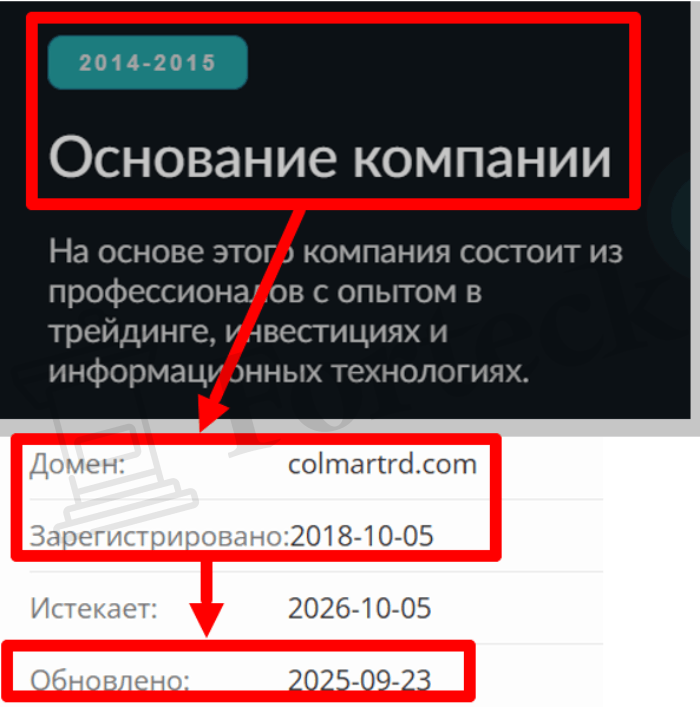Screen dimensions: 700x707
Task: Click the teal 2014-2015 badge
Action: coord(147,62)
